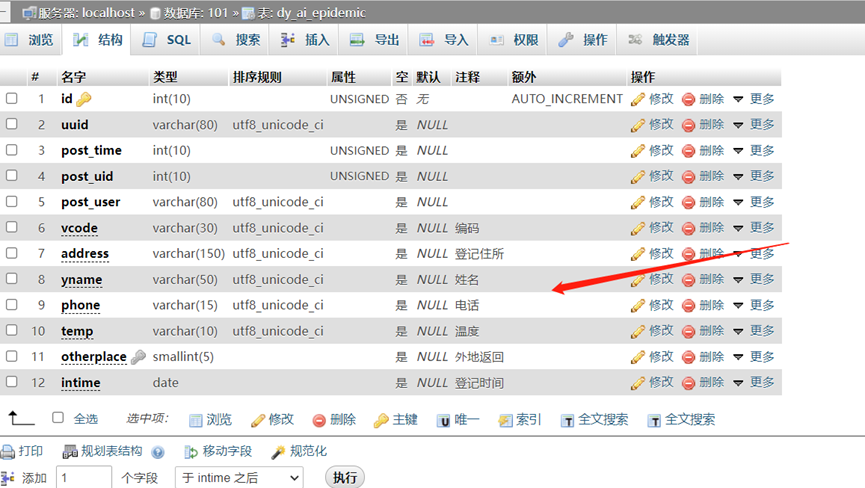Click the 规范化 normalize icon
Image resolution: width=865 pixels, height=488 pixels.
click(x=278, y=452)
